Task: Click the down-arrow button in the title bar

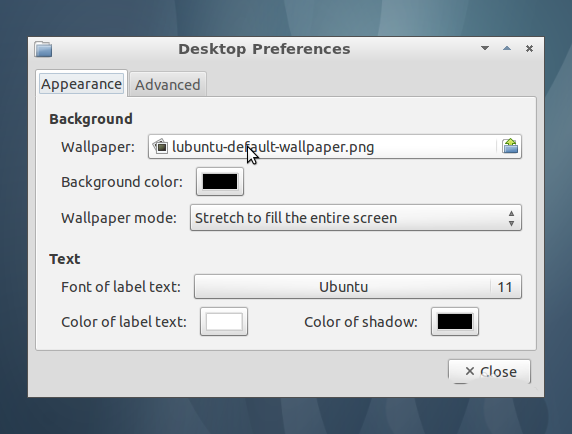Action: coord(485,48)
